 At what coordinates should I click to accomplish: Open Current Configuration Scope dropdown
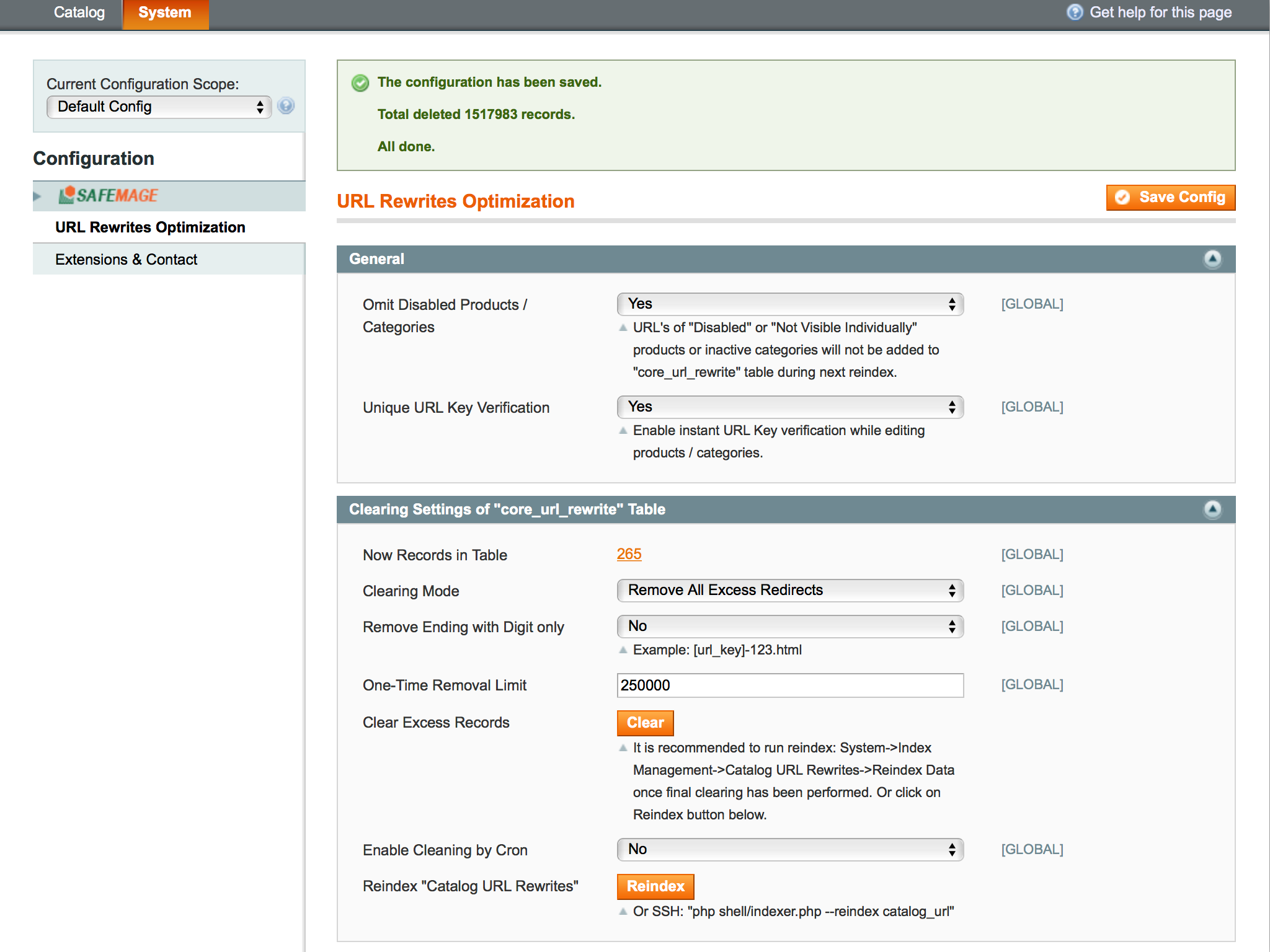[159, 107]
